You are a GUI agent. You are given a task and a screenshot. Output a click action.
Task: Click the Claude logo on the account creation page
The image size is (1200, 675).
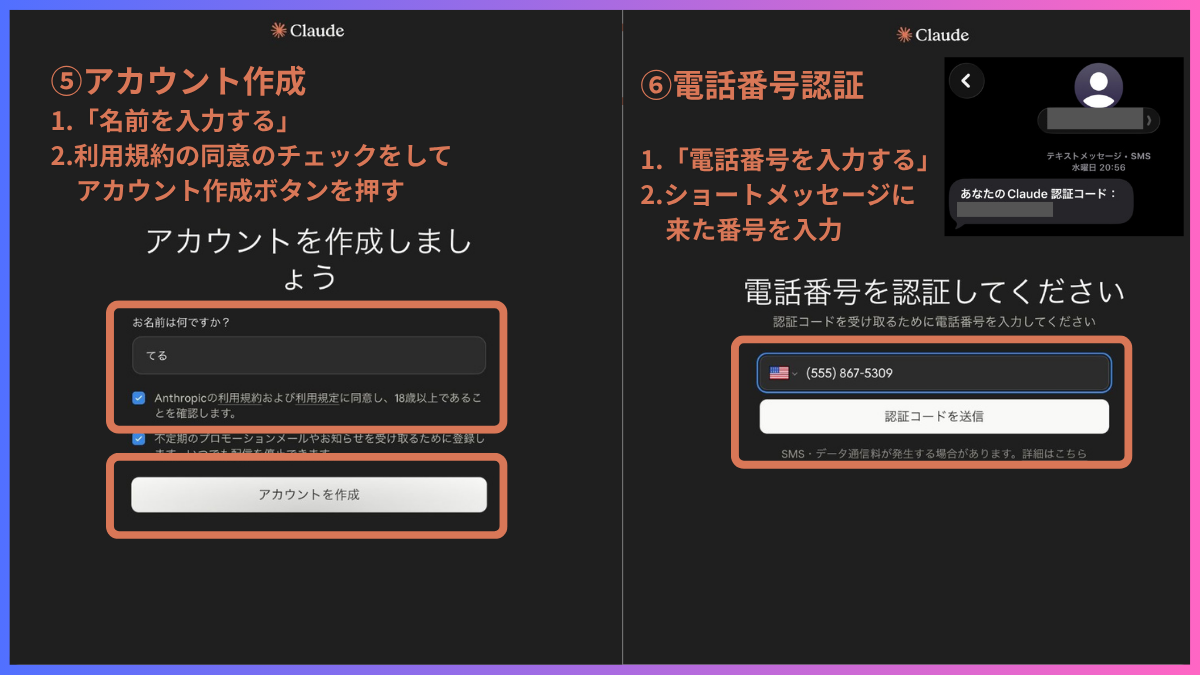click(x=308, y=30)
